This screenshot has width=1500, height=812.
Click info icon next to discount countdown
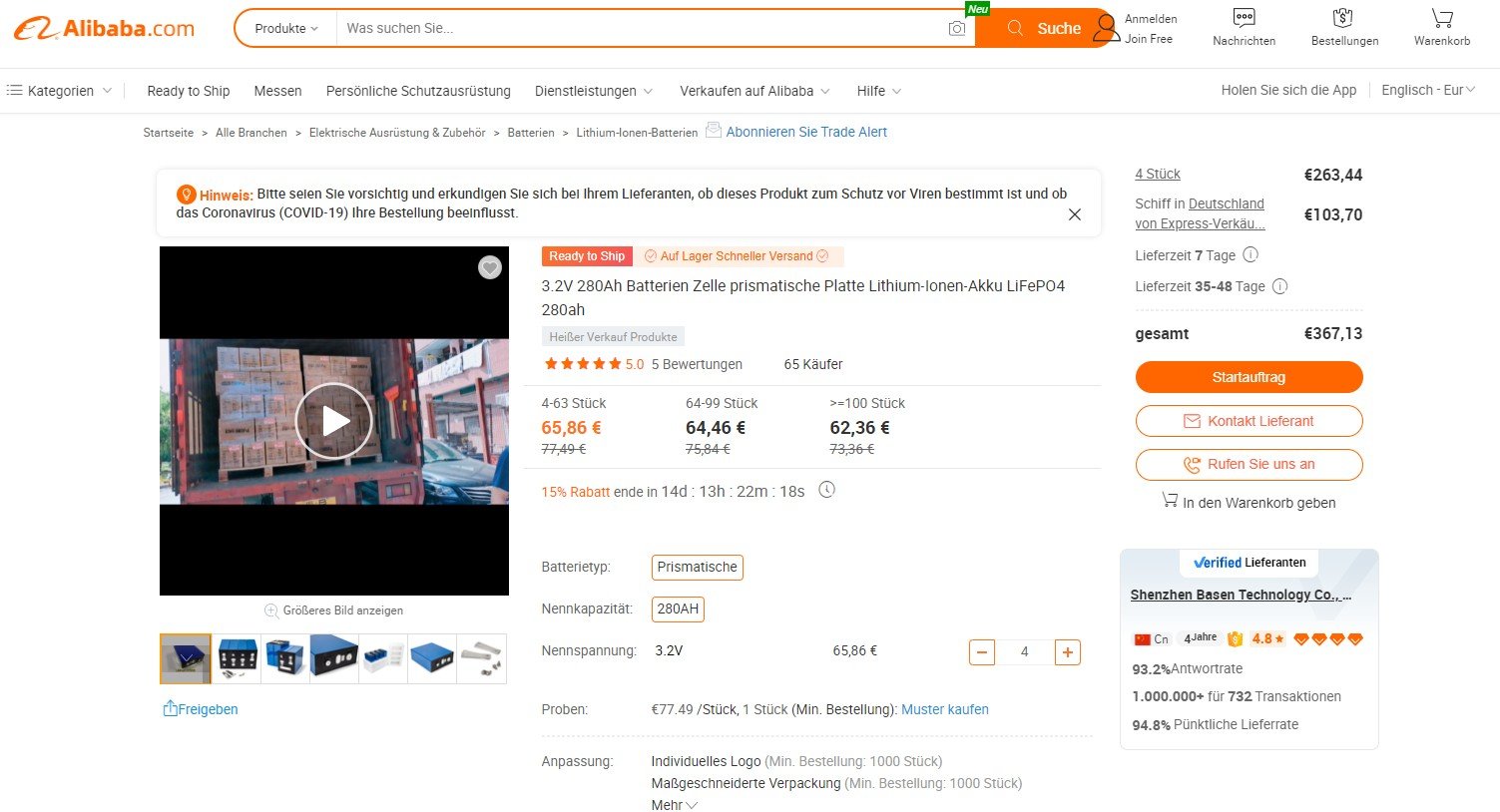[x=826, y=490]
